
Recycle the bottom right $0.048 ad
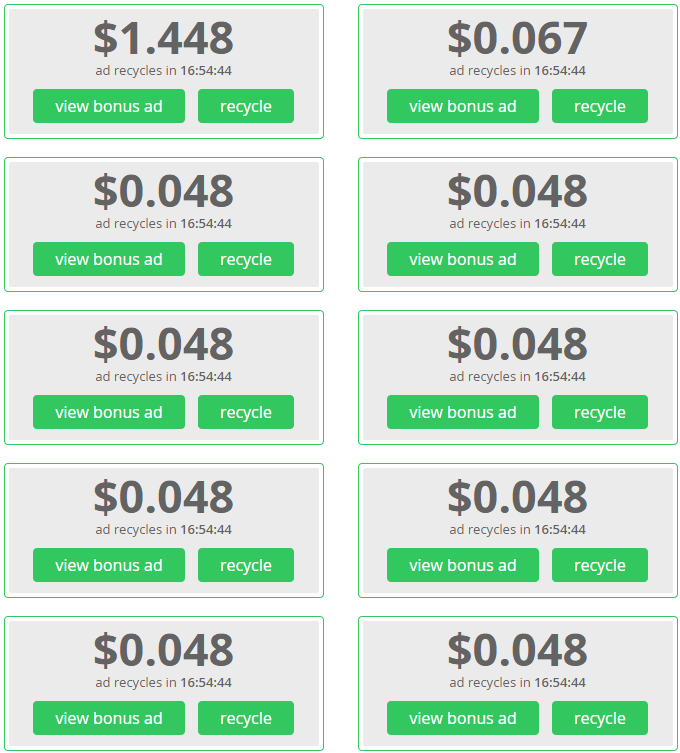click(600, 717)
